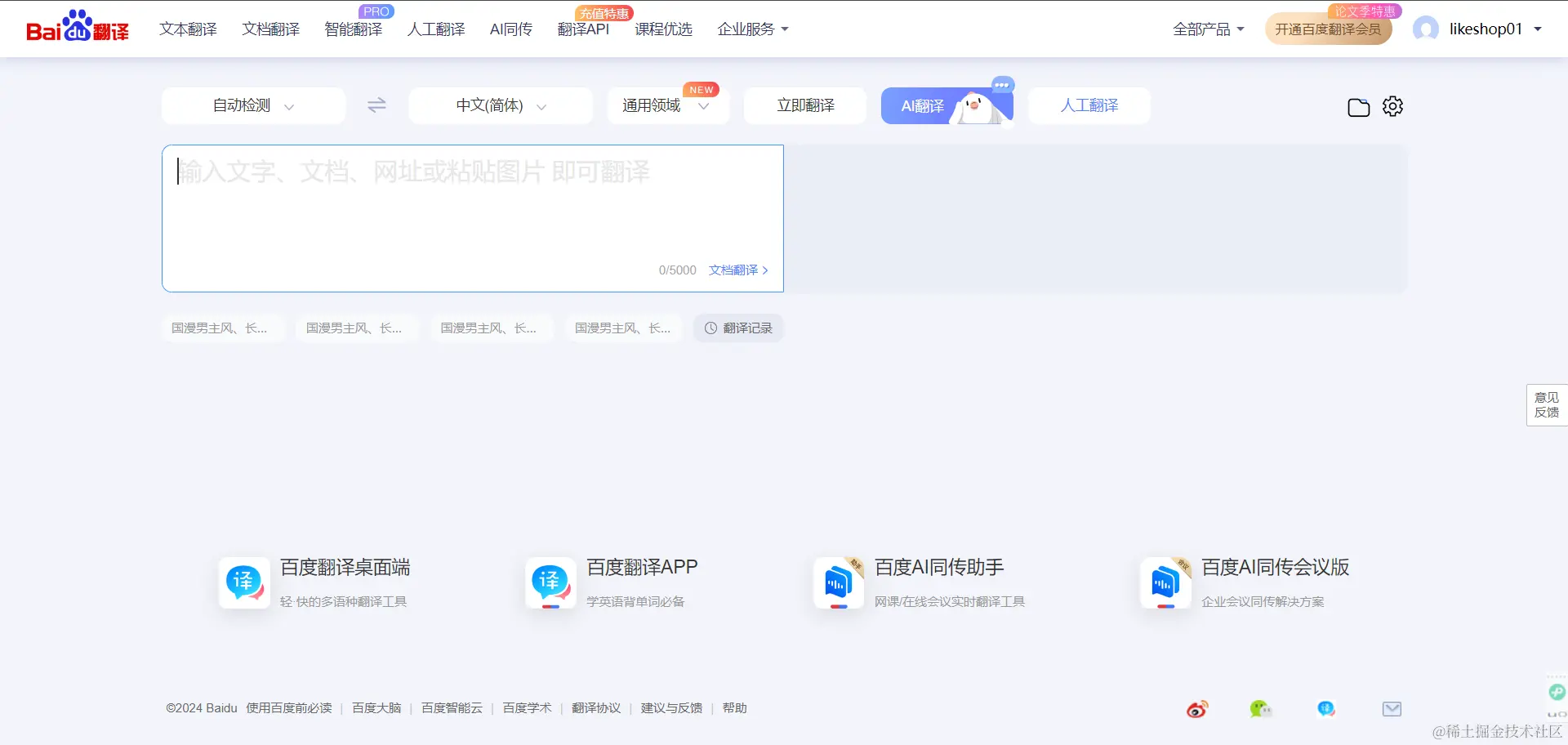Open the 使用百度前必读 footer link
The width and height of the screenshot is (1568, 745).
[289, 708]
